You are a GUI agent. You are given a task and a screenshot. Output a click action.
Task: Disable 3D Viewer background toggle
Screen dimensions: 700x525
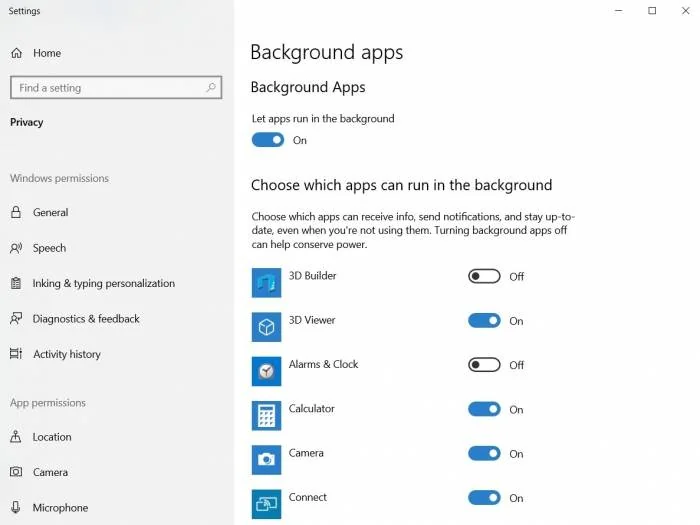[484, 321]
